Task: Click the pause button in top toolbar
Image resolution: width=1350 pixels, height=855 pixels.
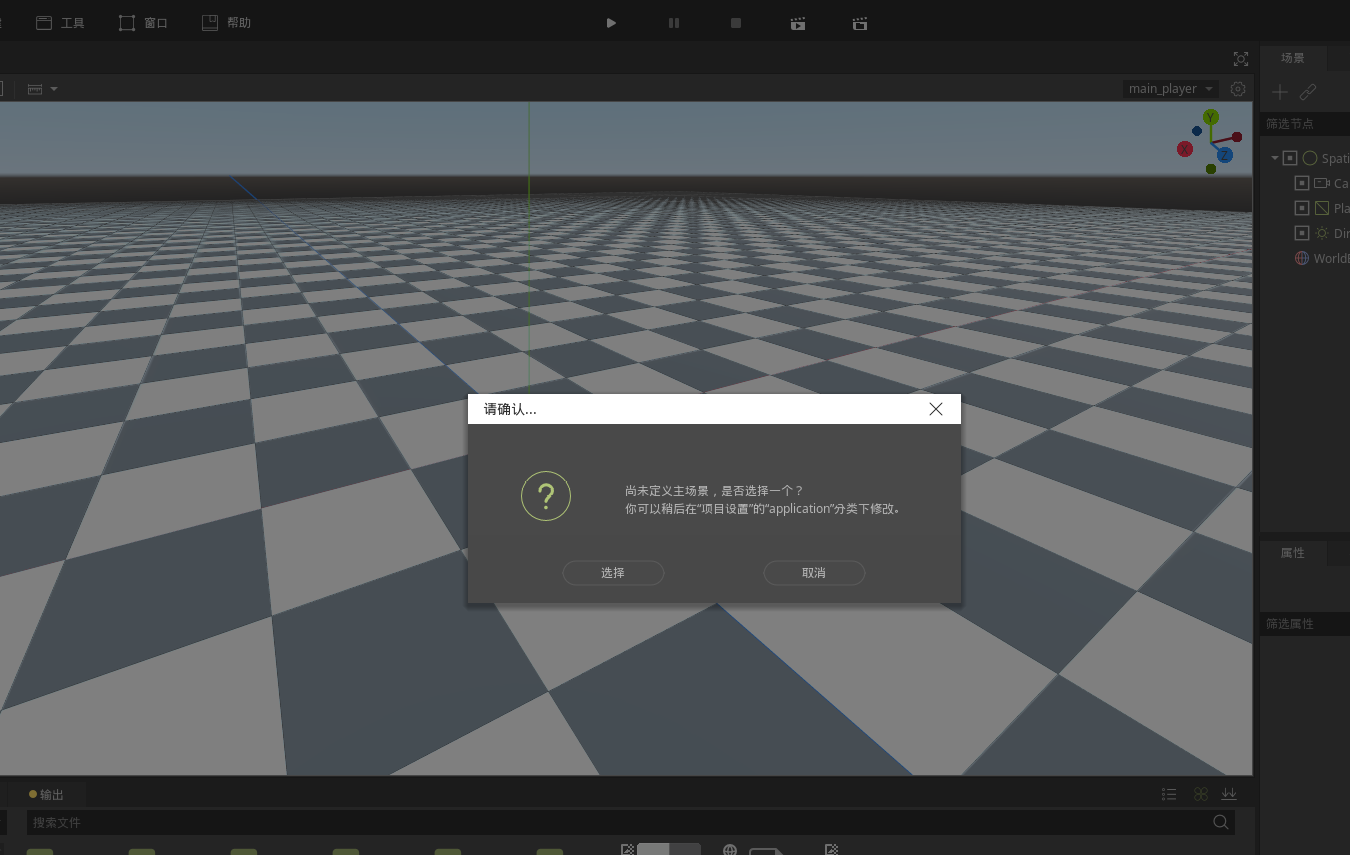Action: pos(674,23)
